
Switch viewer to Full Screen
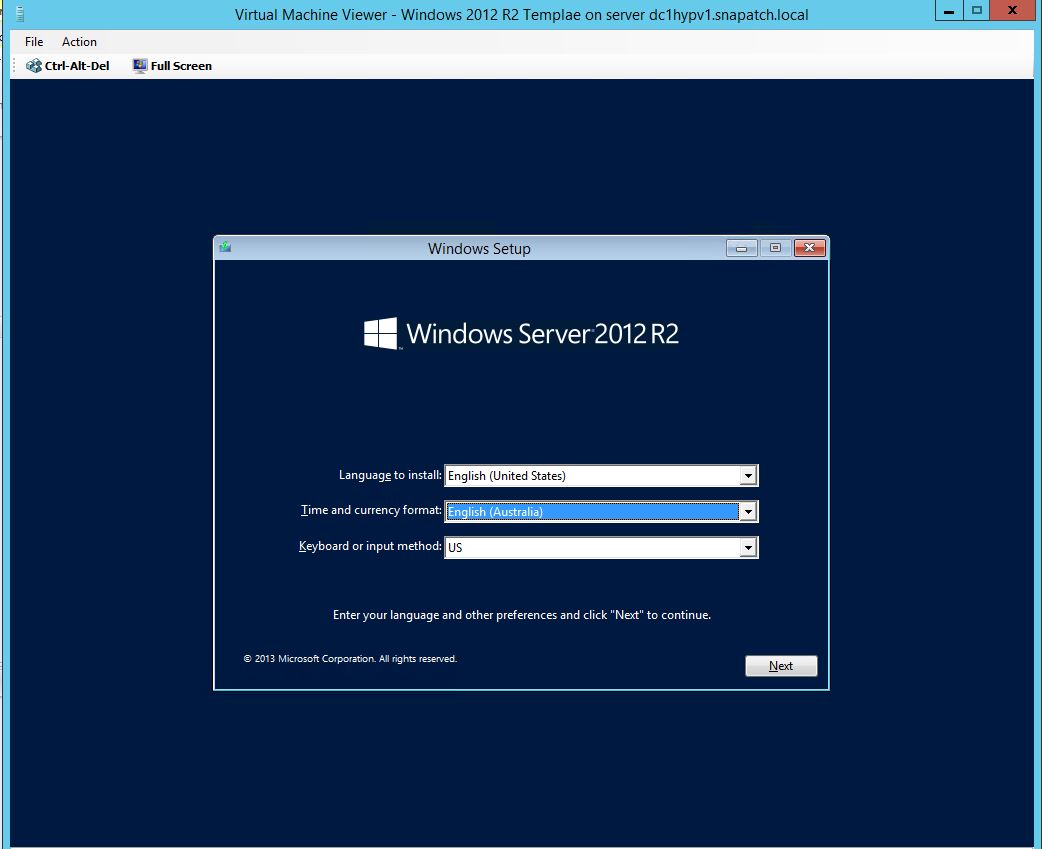pyautogui.click(x=172, y=66)
